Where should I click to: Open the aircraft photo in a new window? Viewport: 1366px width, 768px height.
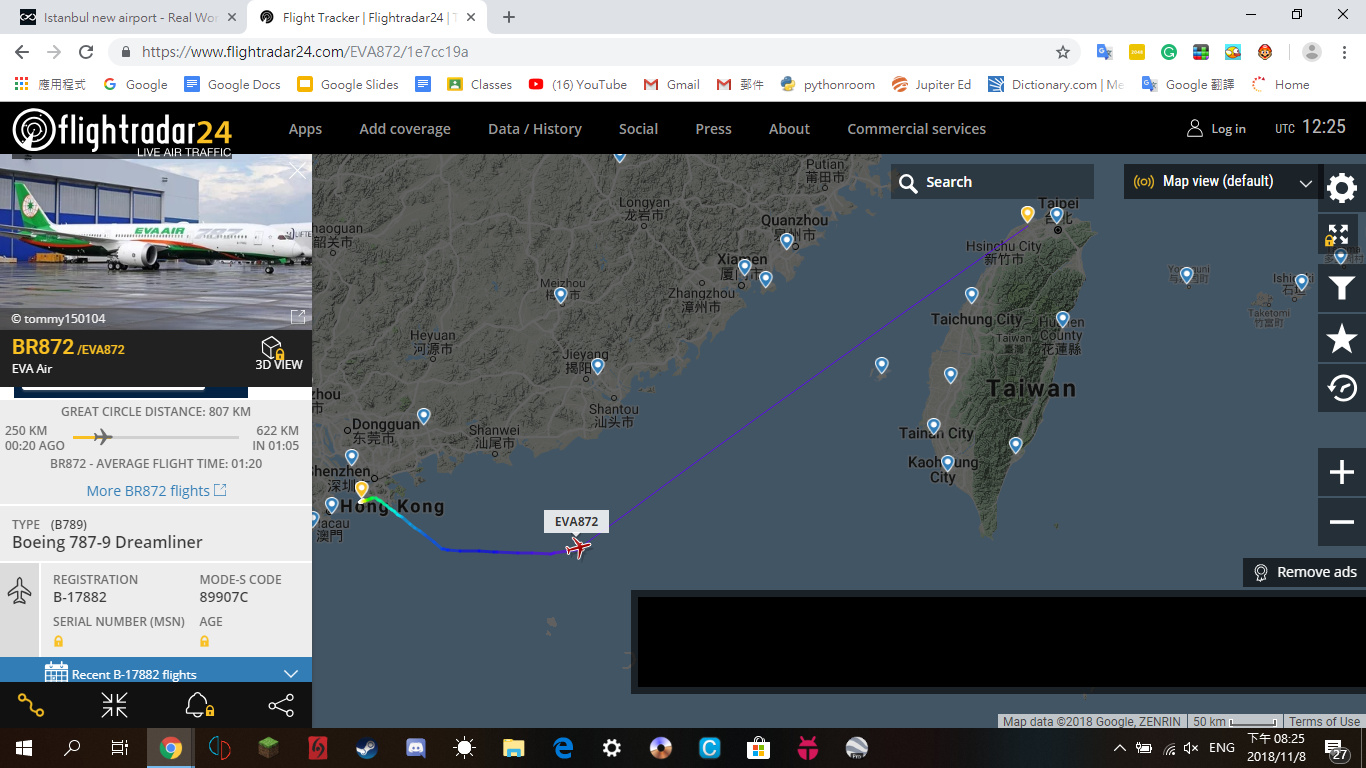[298, 317]
